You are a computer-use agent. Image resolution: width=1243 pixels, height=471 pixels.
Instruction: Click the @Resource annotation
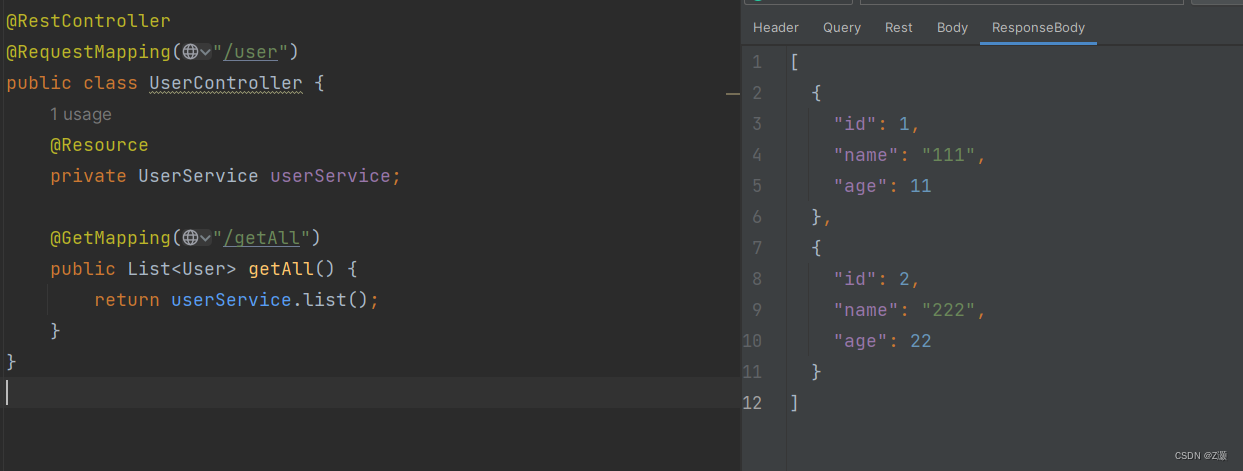(99, 145)
